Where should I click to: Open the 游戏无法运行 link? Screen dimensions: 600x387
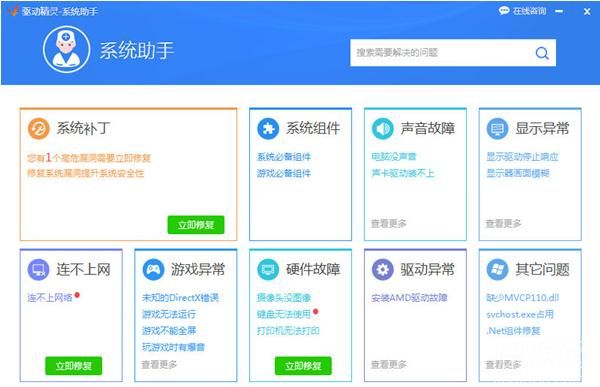point(169,314)
